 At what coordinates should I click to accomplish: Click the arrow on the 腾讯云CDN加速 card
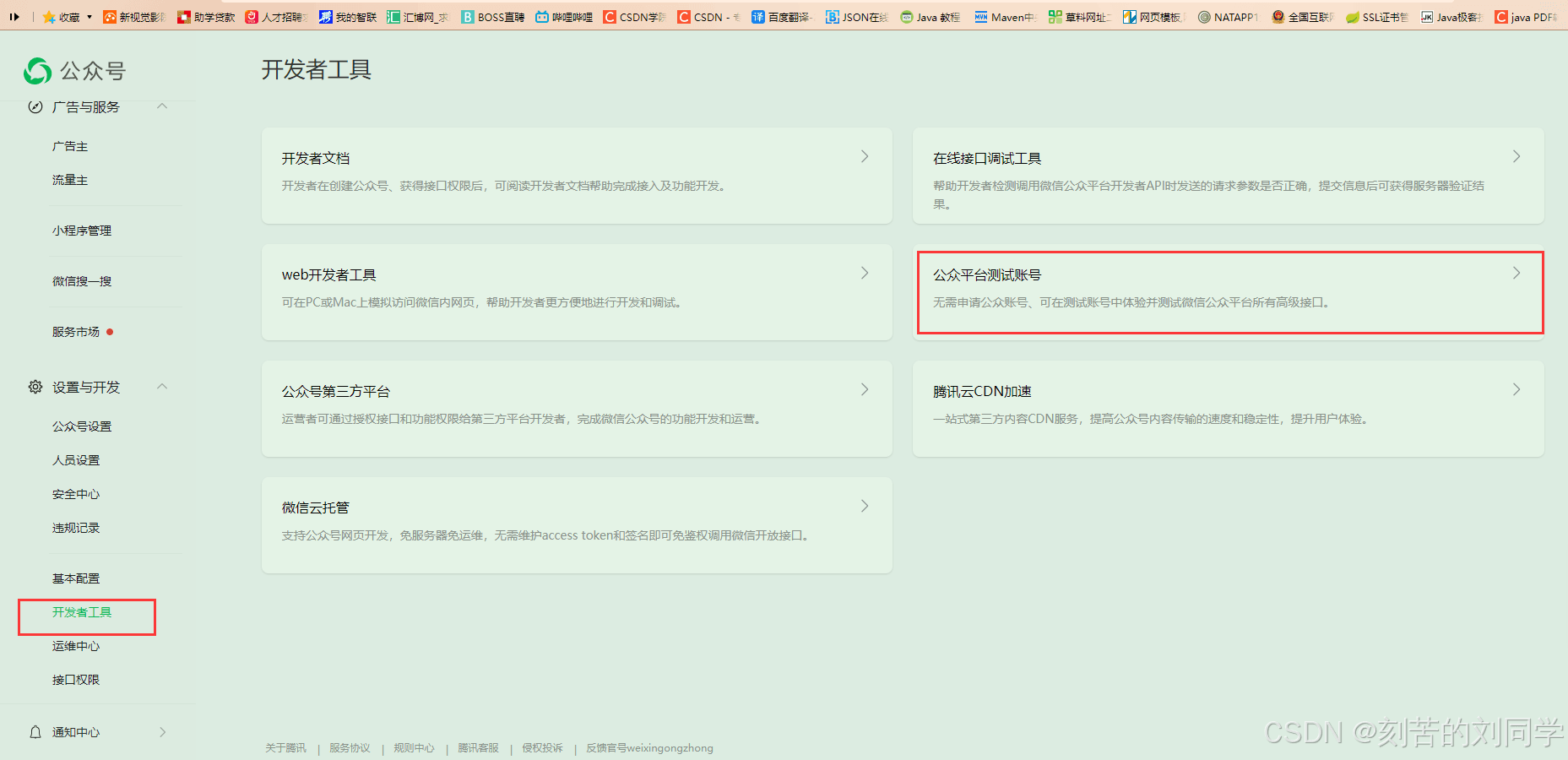[1516, 389]
